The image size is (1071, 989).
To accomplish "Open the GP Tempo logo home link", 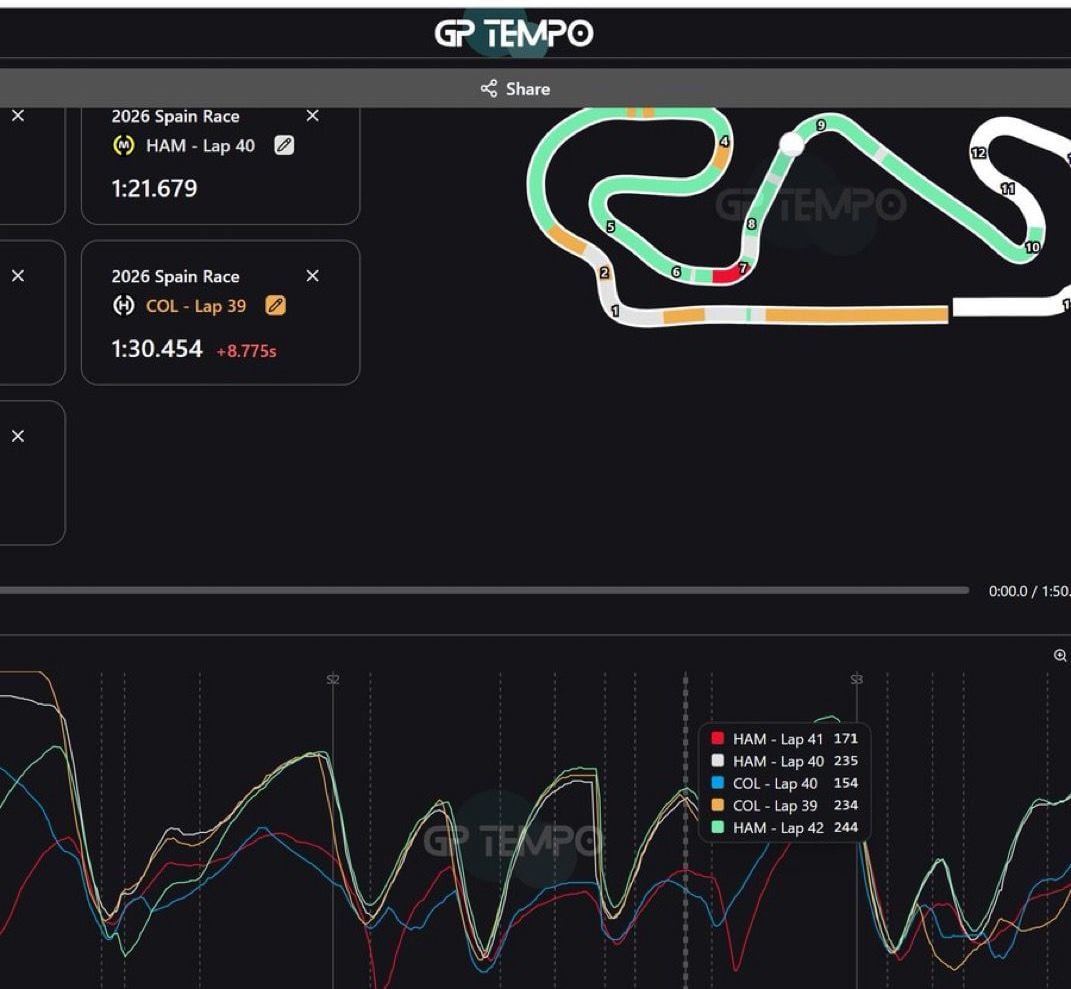I will click(x=514, y=33).
